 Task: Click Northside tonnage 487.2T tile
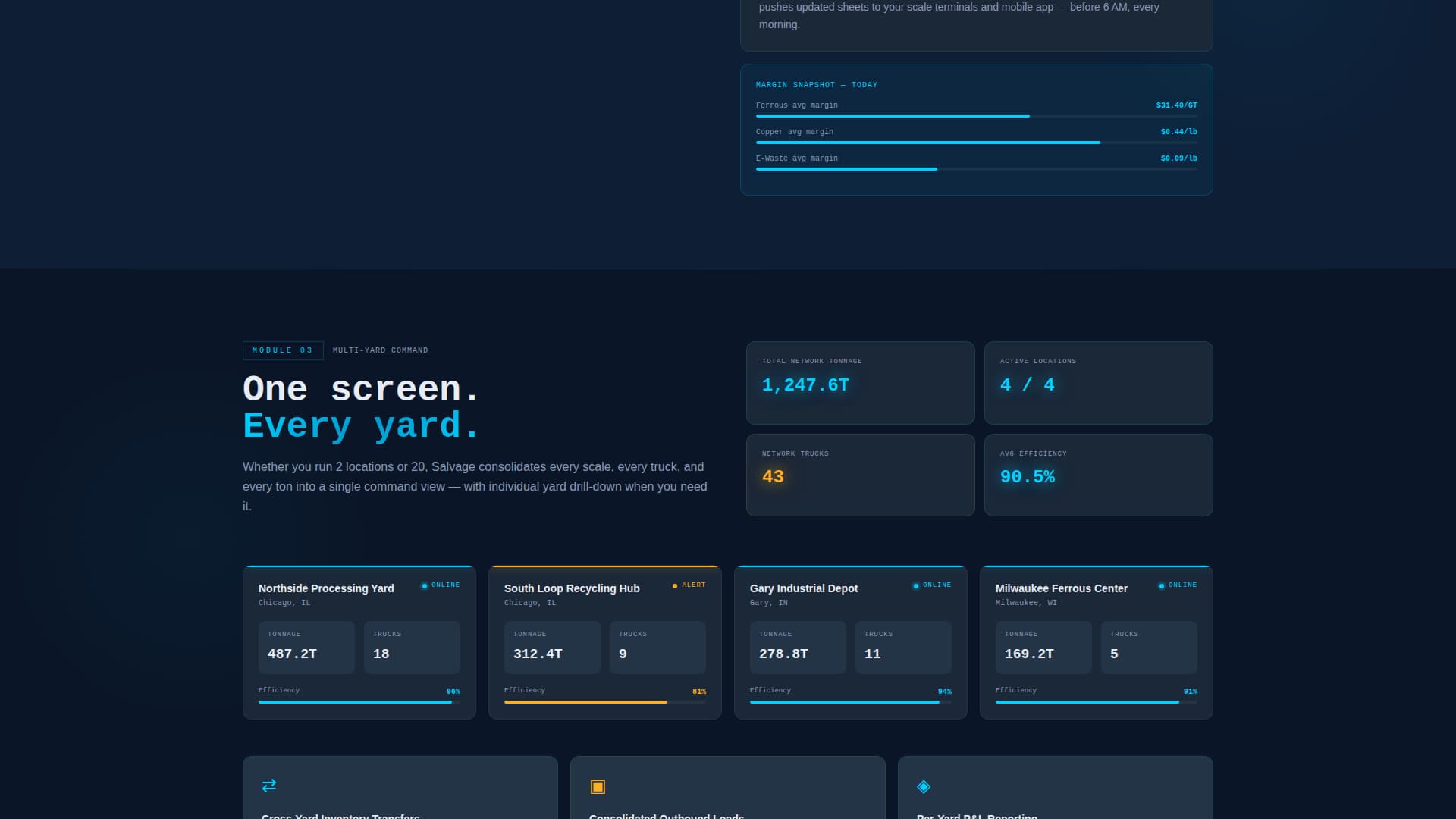tap(306, 648)
